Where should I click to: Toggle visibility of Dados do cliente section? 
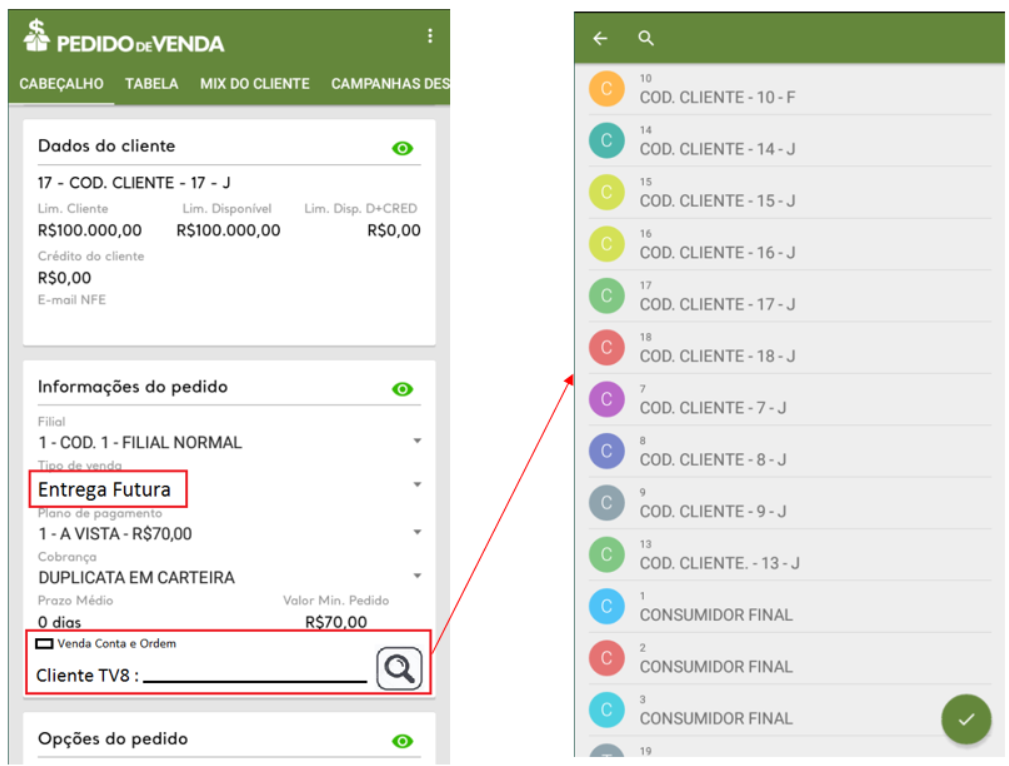[x=402, y=149]
